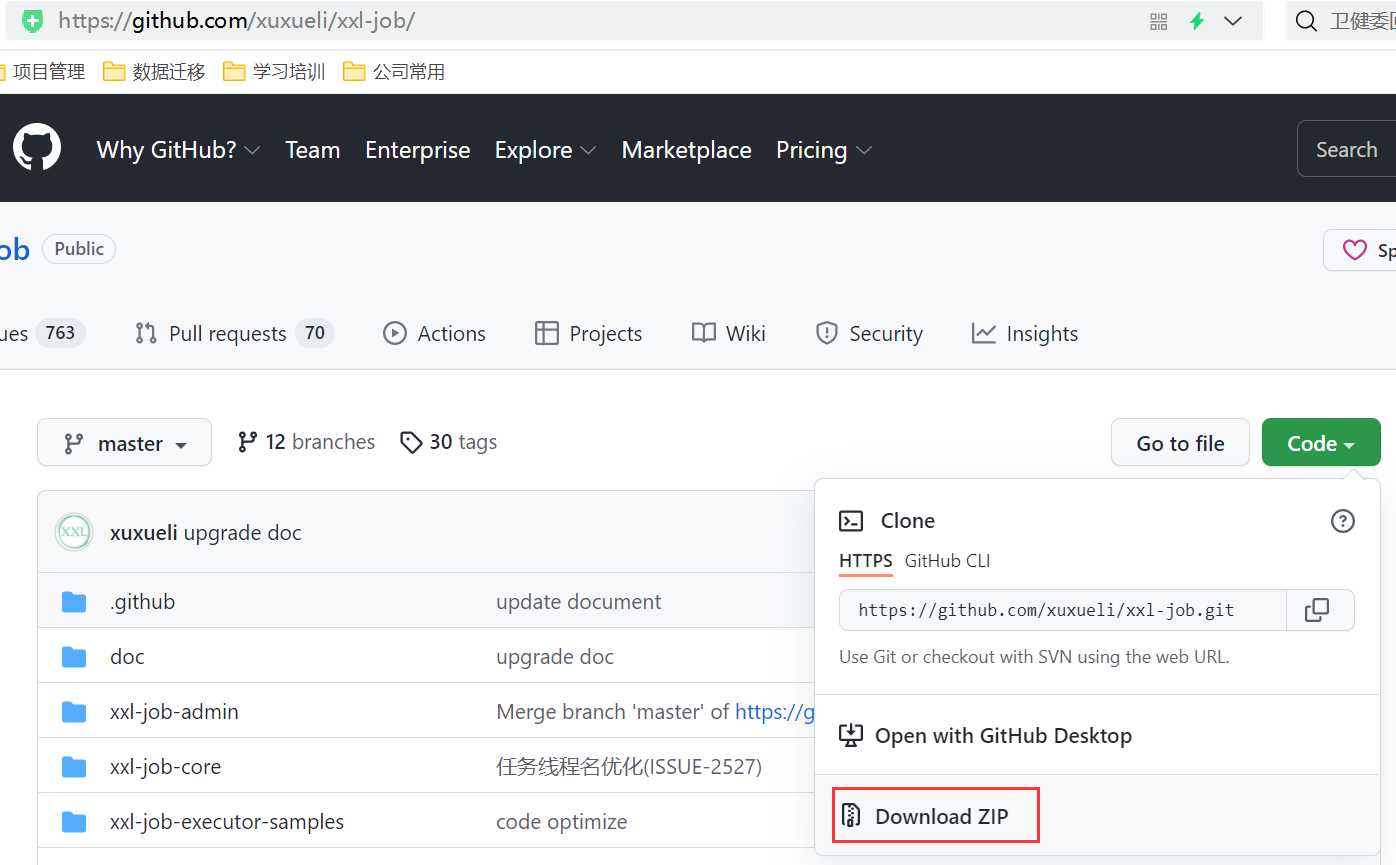Focus the GitHub Search field
The height and width of the screenshot is (865, 1396).
[1346, 149]
